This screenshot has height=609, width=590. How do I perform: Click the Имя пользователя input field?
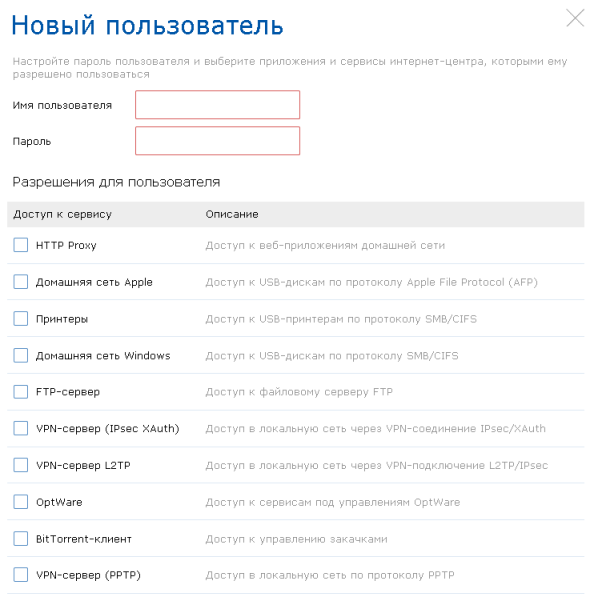click(x=218, y=105)
